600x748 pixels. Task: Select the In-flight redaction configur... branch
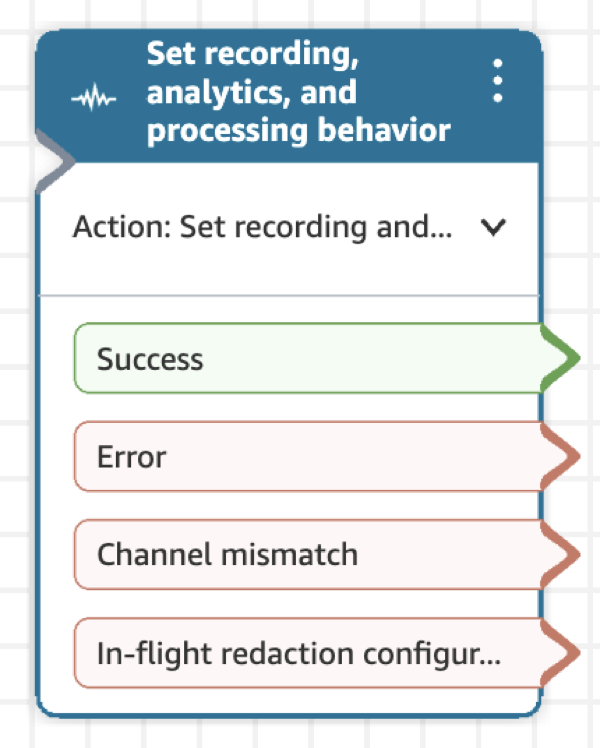click(x=298, y=653)
